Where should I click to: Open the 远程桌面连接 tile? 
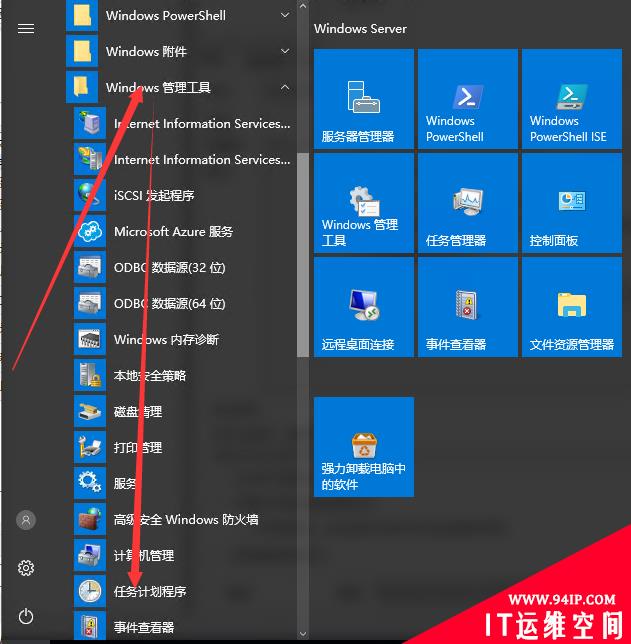point(364,307)
